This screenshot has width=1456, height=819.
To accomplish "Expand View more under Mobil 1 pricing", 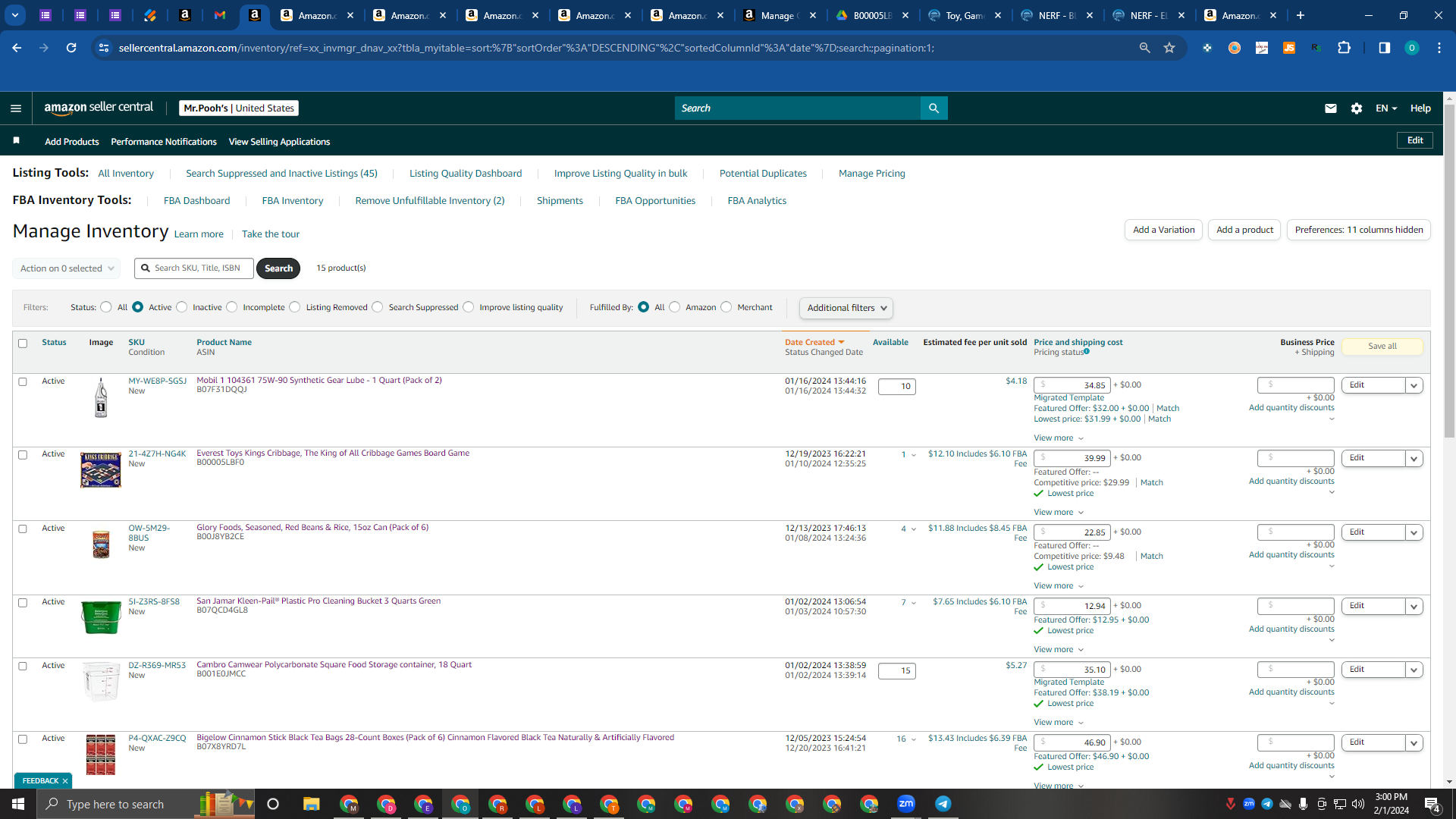I will coord(1059,438).
